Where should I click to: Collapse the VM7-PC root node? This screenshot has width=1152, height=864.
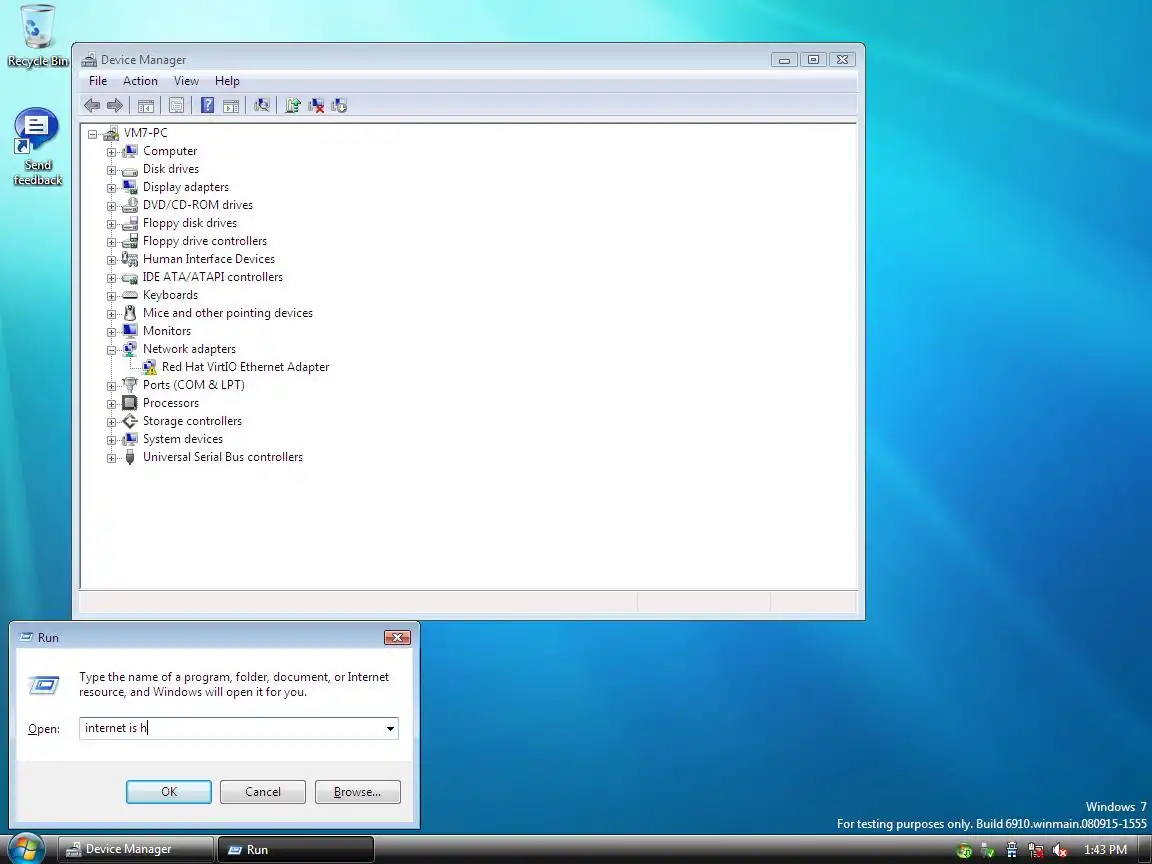[93, 134]
